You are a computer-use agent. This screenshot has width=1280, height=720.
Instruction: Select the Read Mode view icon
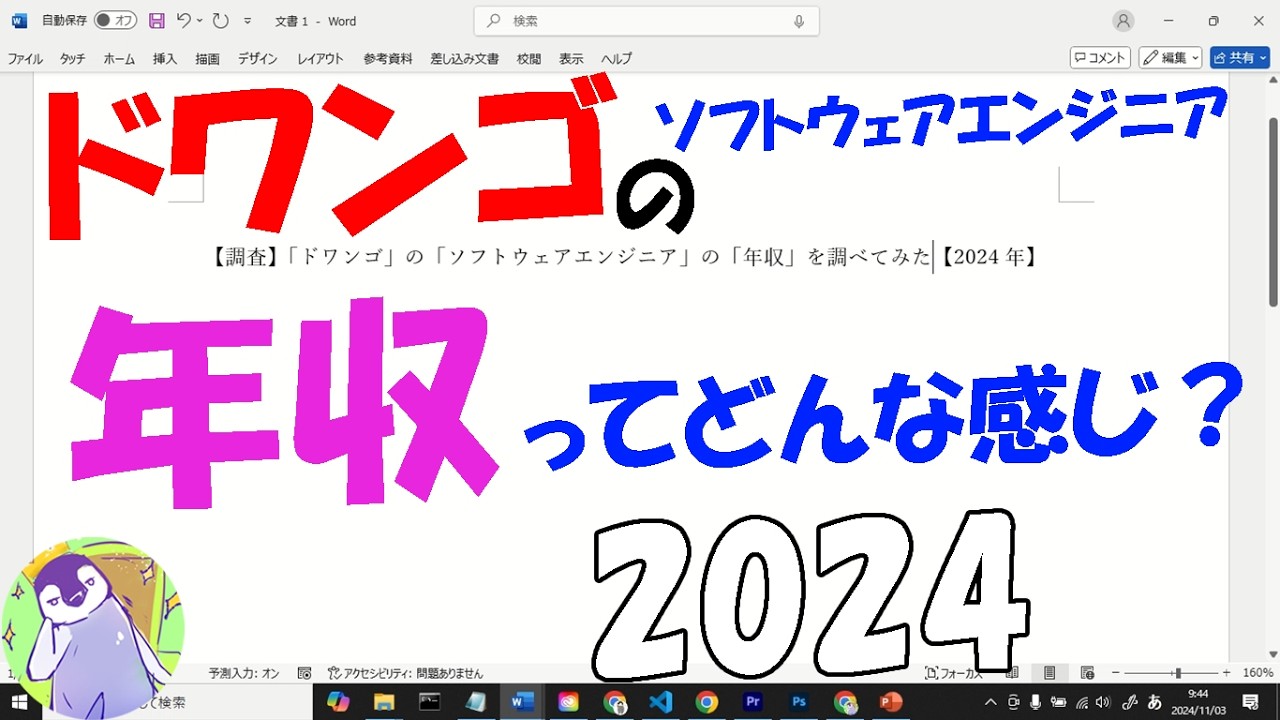pyautogui.click(x=1012, y=673)
